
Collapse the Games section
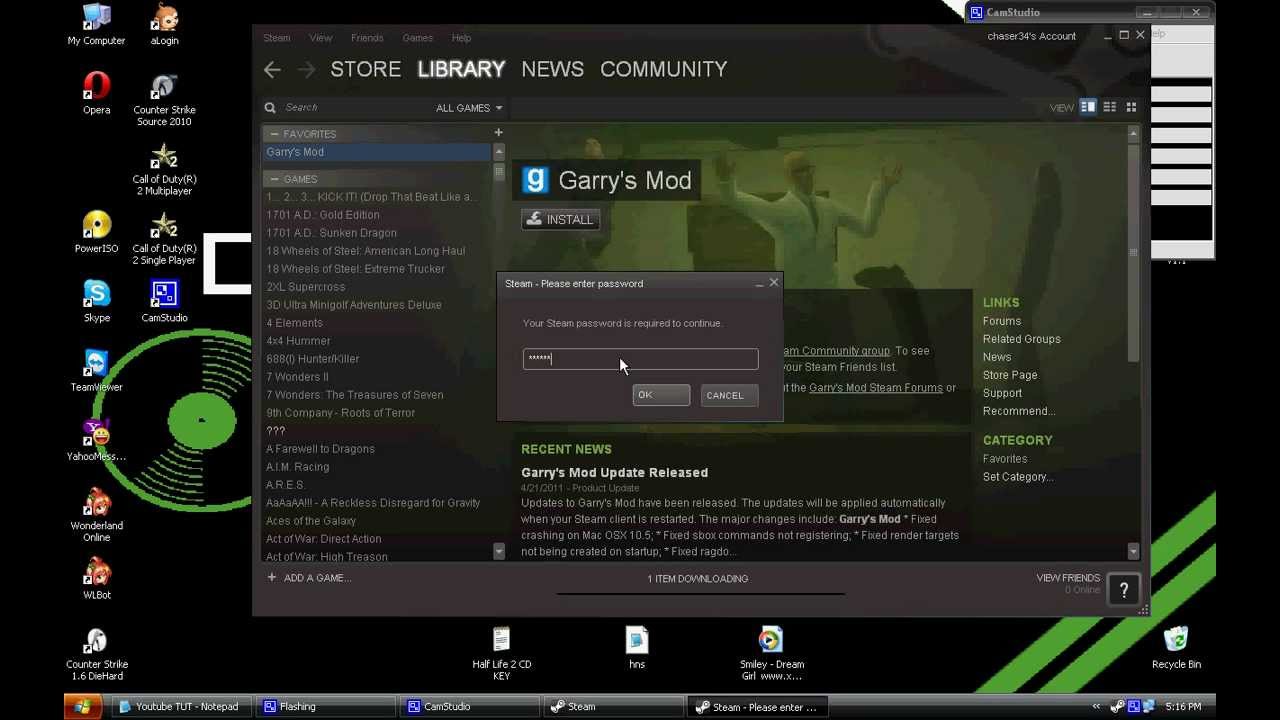tap(273, 179)
